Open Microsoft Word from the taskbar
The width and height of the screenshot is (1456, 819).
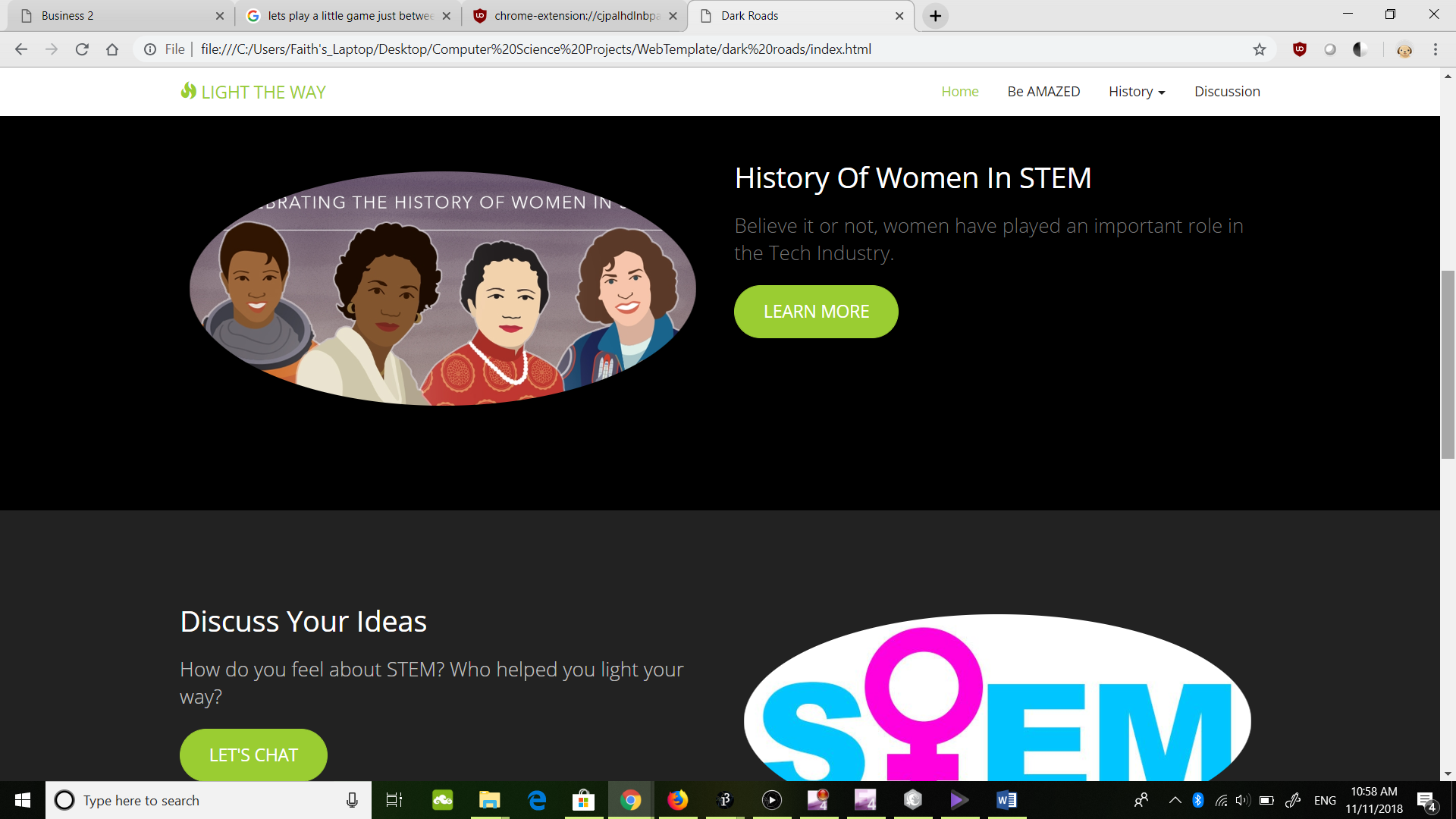[x=1006, y=800]
